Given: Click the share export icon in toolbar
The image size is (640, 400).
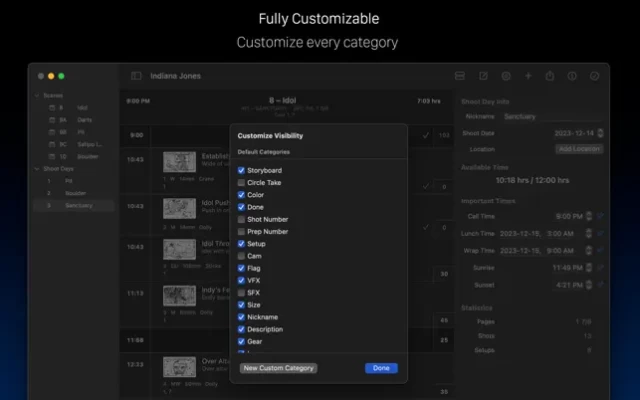Looking at the screenshot, I should (550, 76).
